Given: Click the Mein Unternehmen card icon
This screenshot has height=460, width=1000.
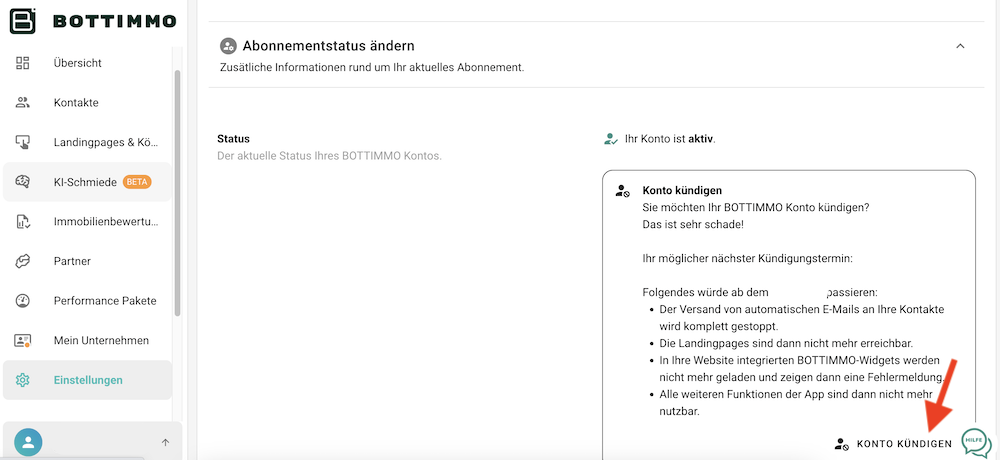Looking at the screenshot, I should 23,340.
